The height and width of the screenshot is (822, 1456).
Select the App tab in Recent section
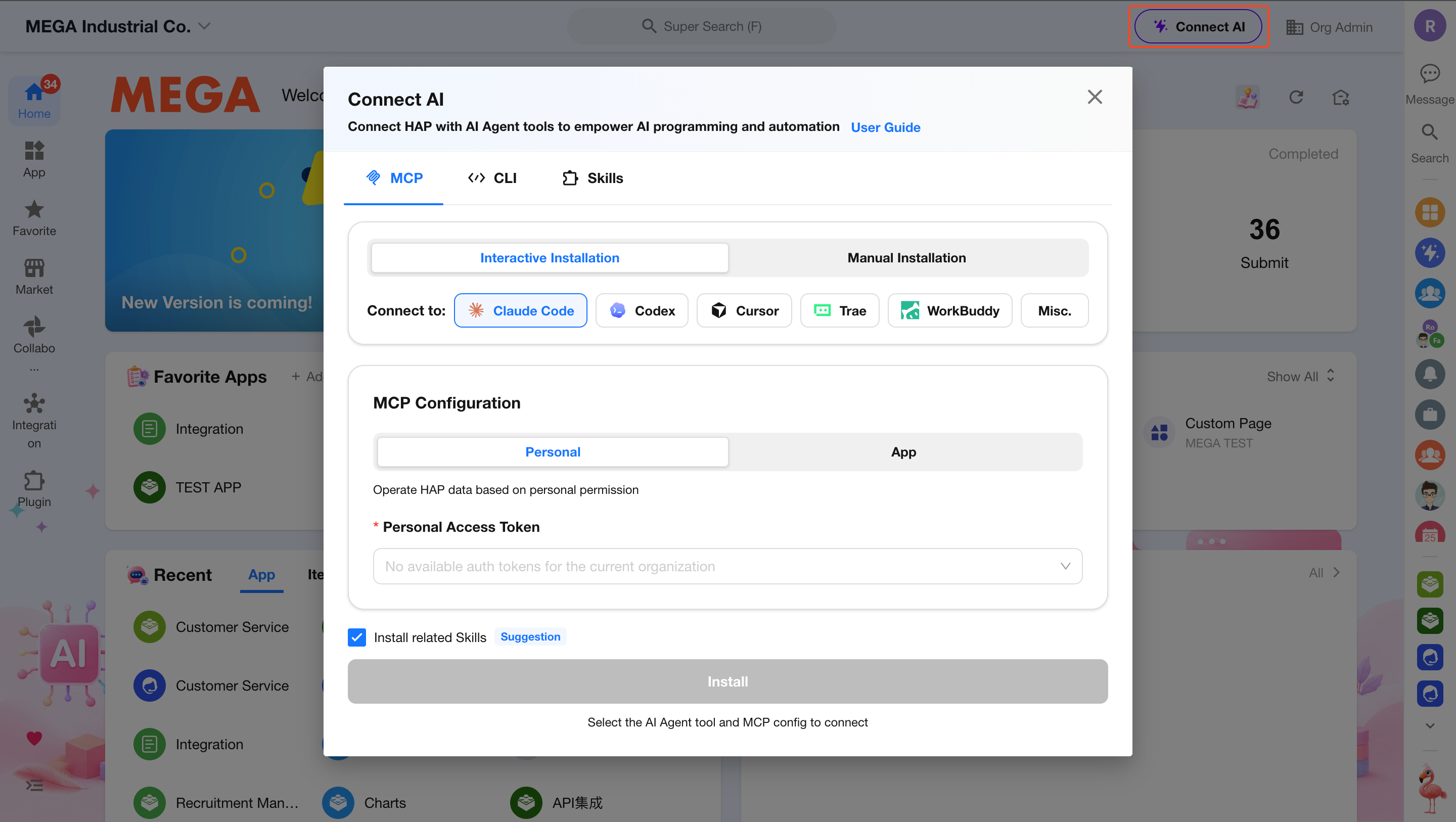click(x=261, y=574)
